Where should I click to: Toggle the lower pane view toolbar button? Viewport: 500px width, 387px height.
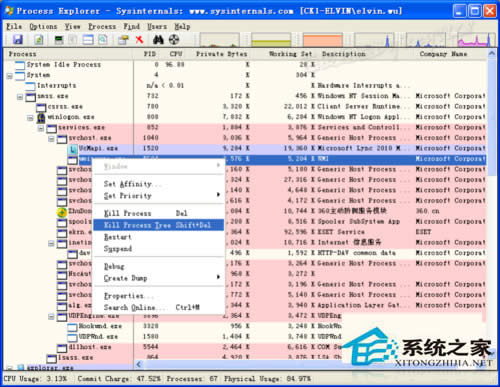pyautogui.click(x=88, y=40)
